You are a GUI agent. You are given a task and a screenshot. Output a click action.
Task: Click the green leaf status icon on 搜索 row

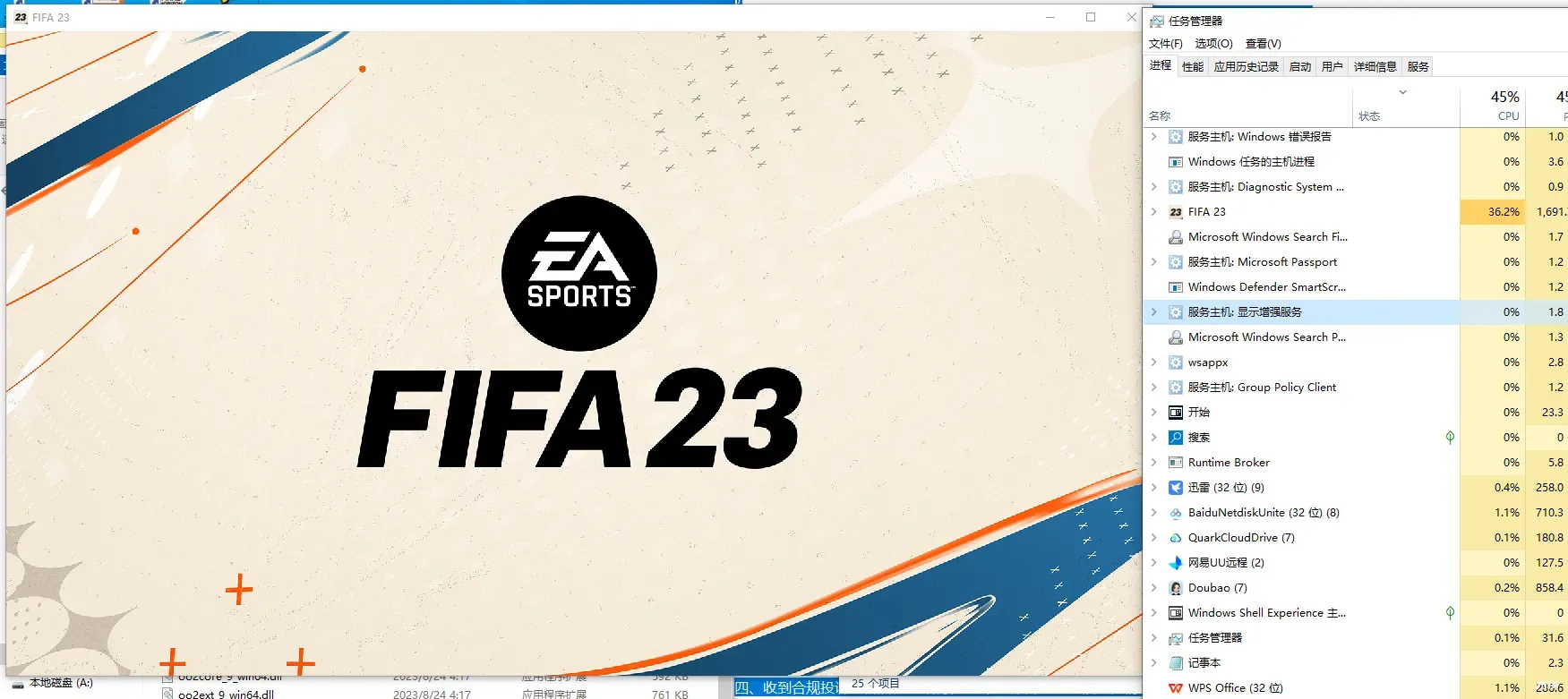click(1450, 438)
